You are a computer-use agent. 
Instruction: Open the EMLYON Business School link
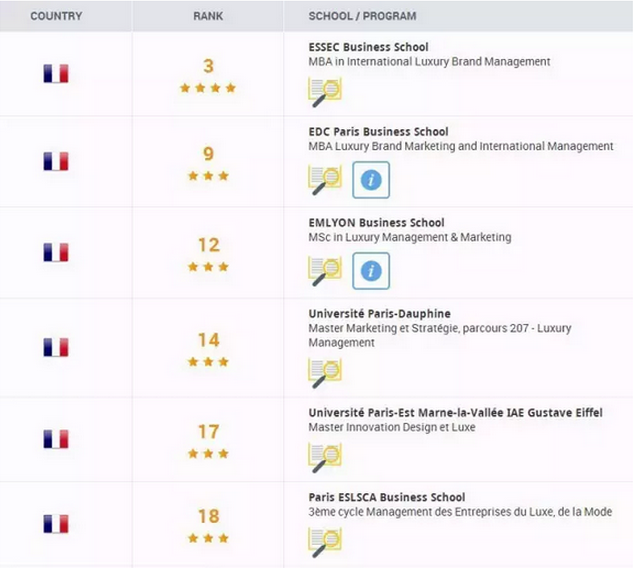tap(376, 222)
